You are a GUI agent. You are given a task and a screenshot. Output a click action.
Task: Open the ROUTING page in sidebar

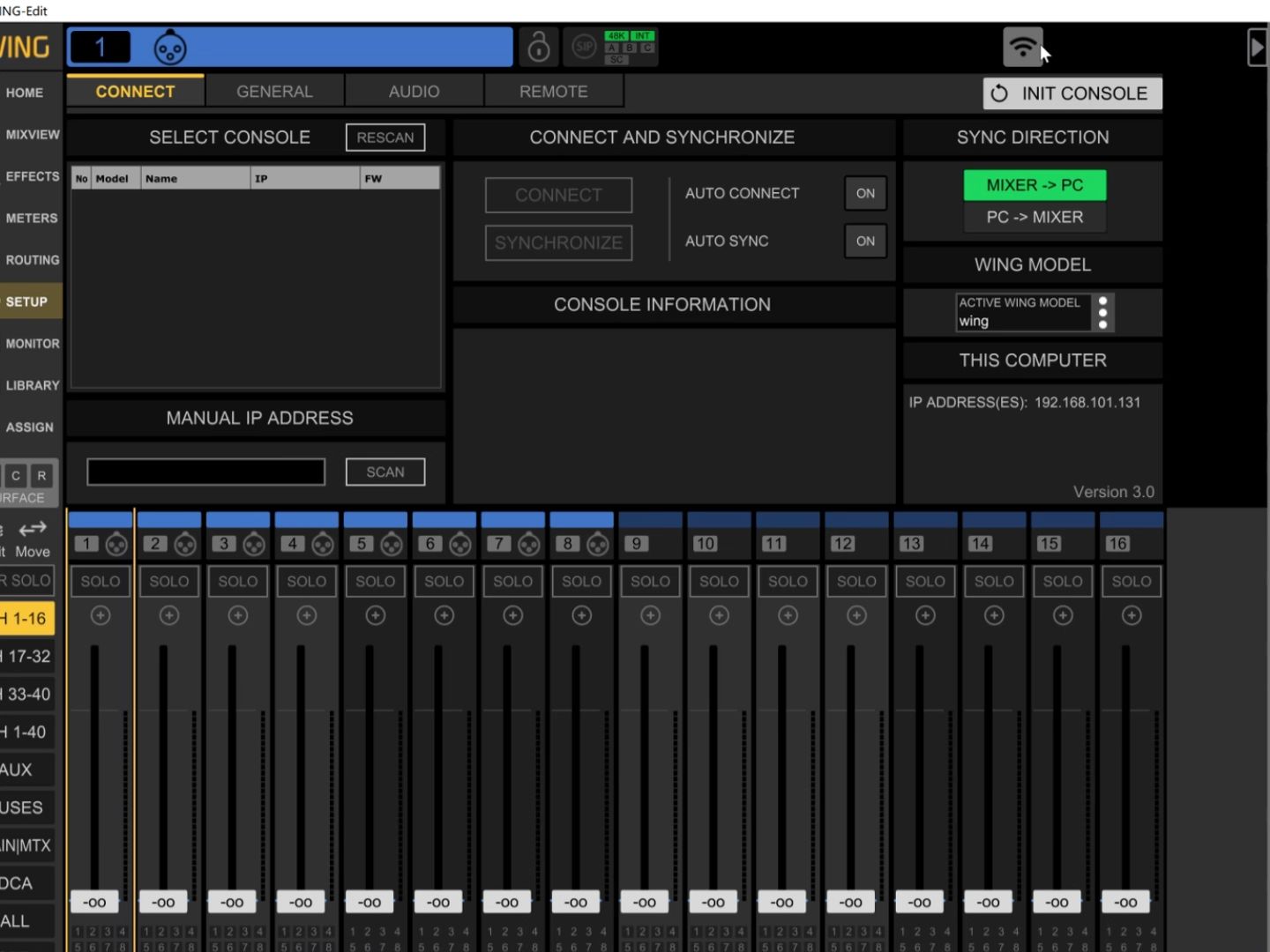click(32, 260)
